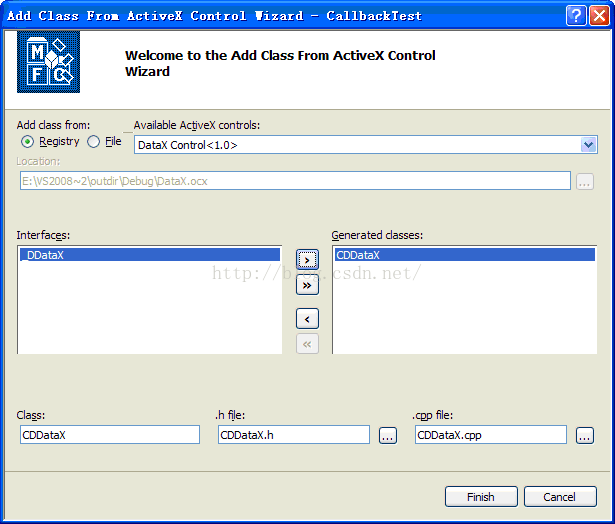Viewport: 615px width, 524px height.
Task: Click the .cpp file input field
Action: click(x=491, y=435)
